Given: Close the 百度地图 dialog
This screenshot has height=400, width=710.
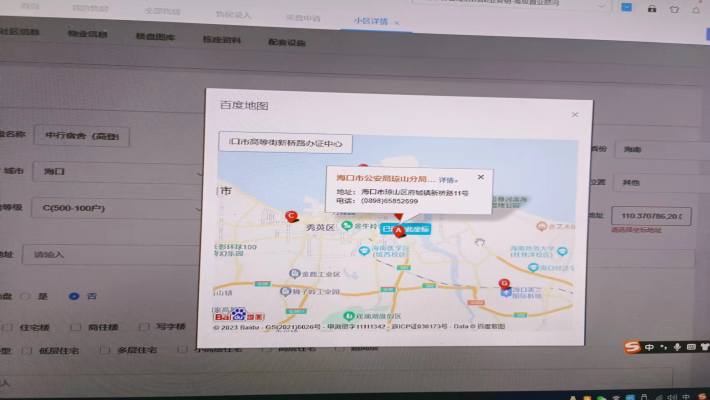Looking at the screenshot, I should pos(575,115).
